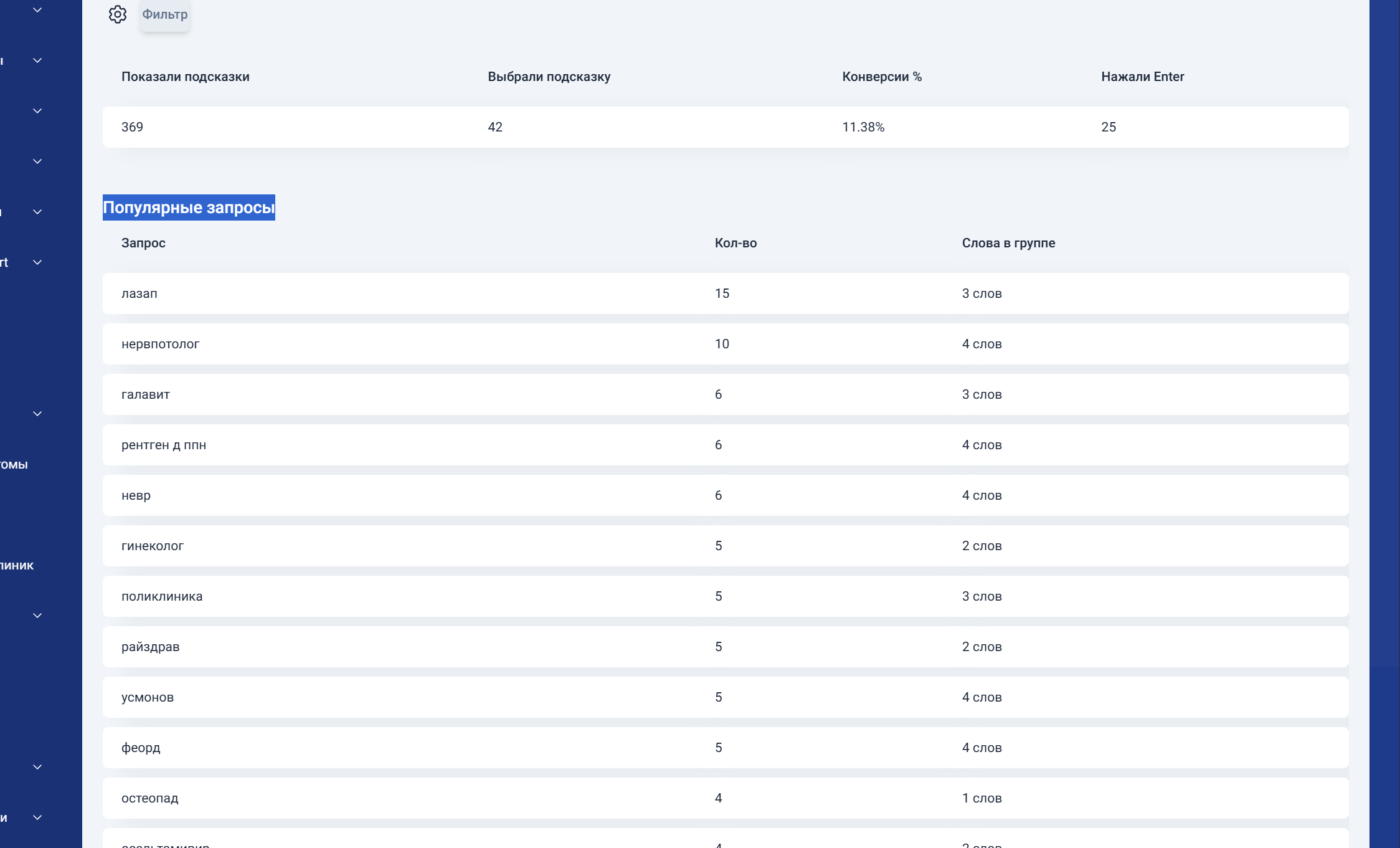Expand the sidebar chevron beside "rt" item
Image resolution: width=1400 pixels, height=848 pixels.
click(x=37, y=262)
